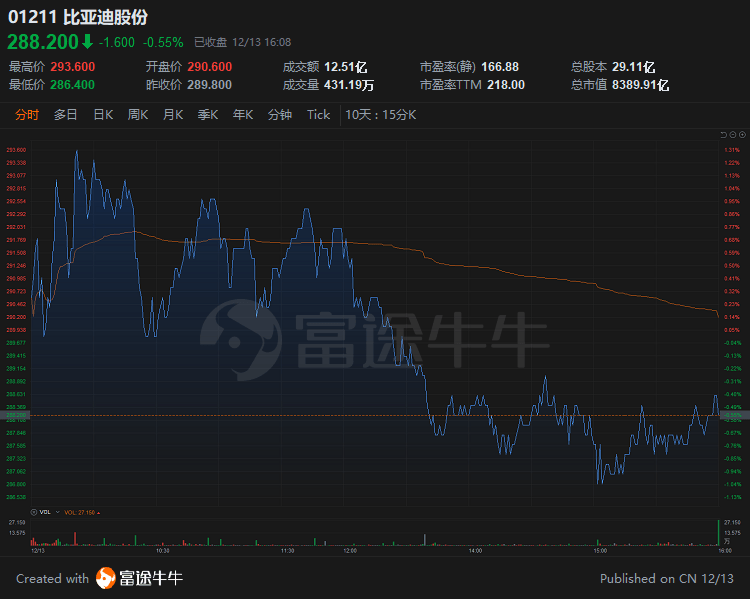Click the 14:00 label on time axis
The width and height of the screenshot is (750, 599).
click(475, 551)
